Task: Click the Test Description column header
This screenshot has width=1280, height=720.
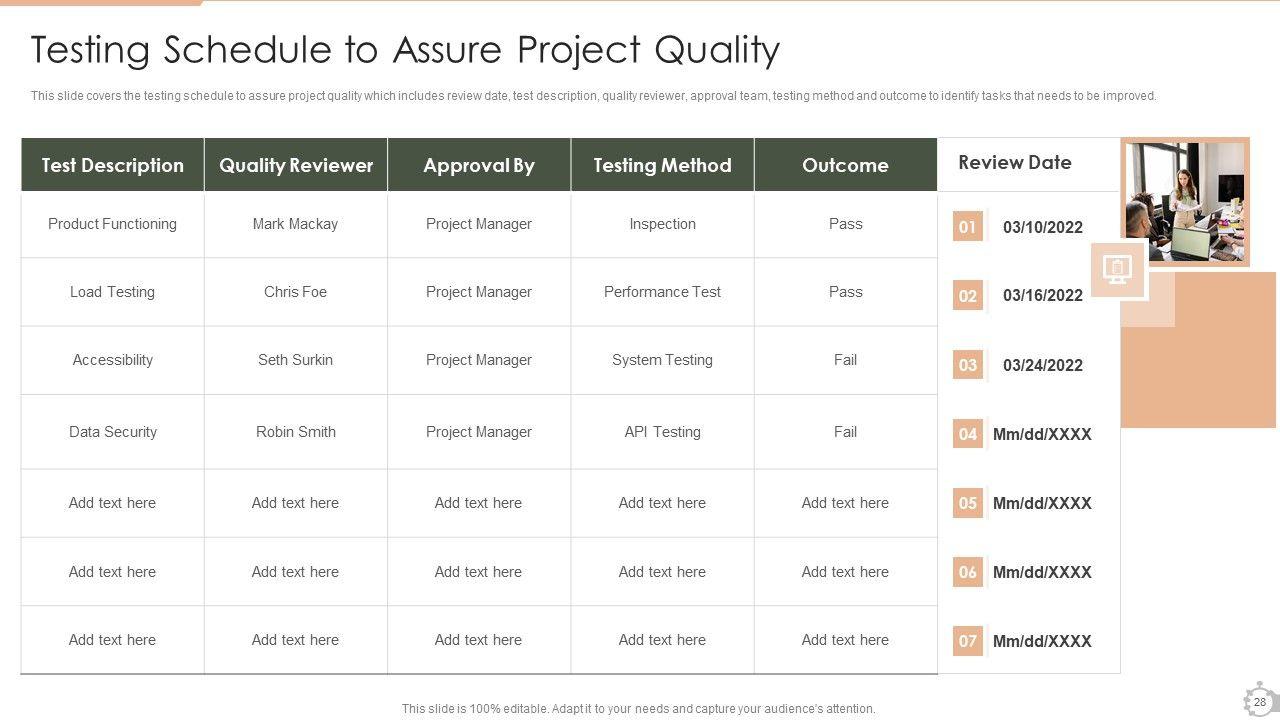Action: tap(113, 165)
